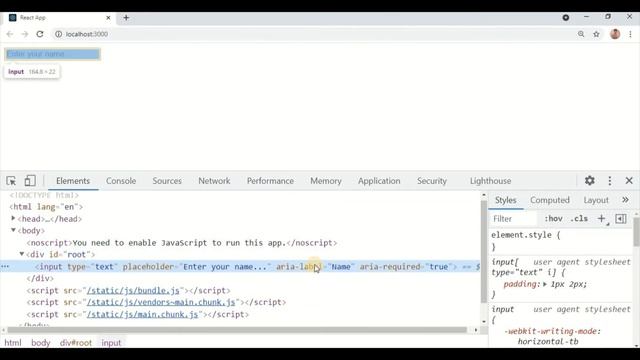Activate the inspect element picker icon
Viewport: 640px width, 360px height.
(x=11, y=181)
